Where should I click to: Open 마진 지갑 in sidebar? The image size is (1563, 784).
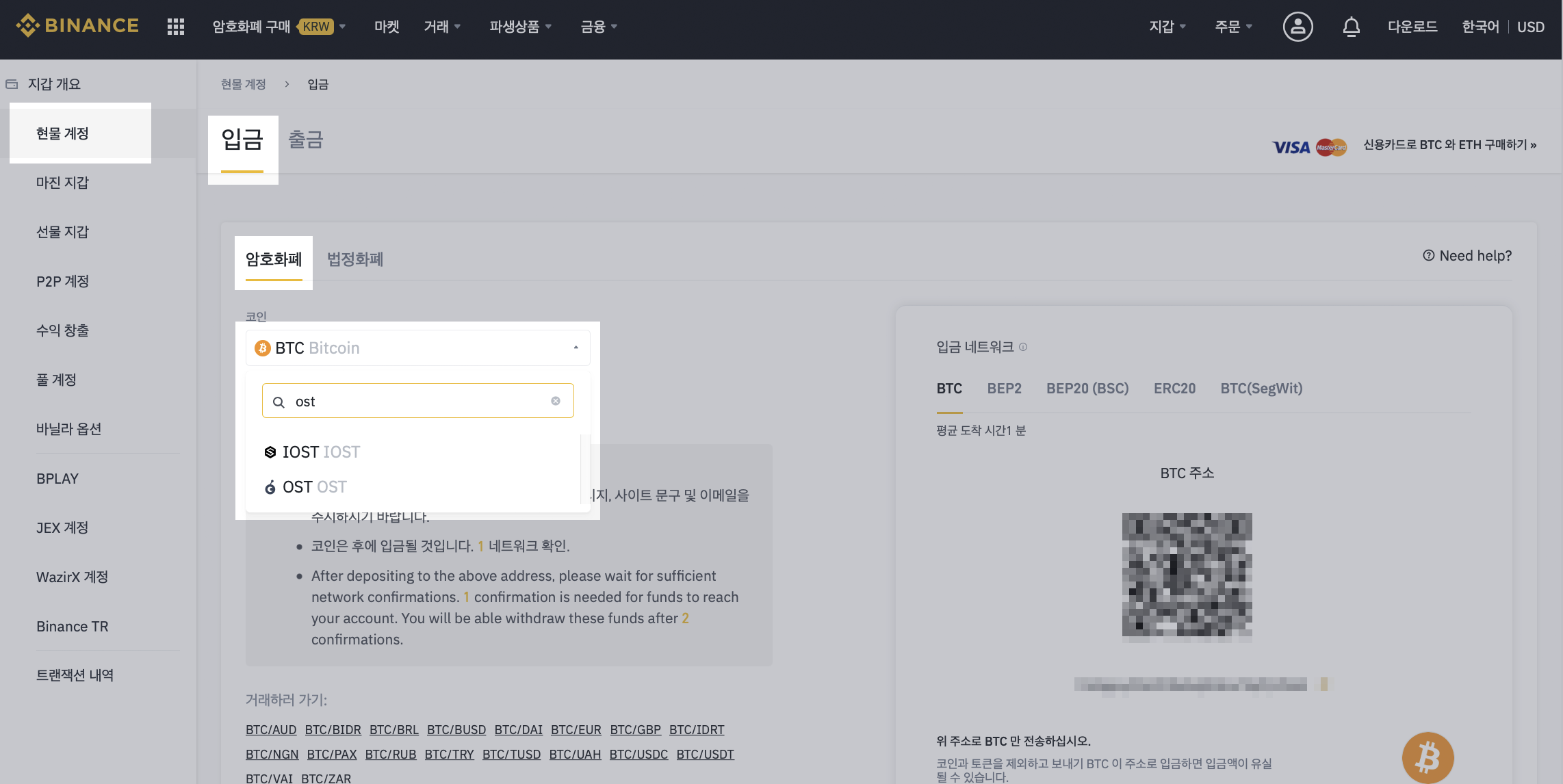(62, 183)
